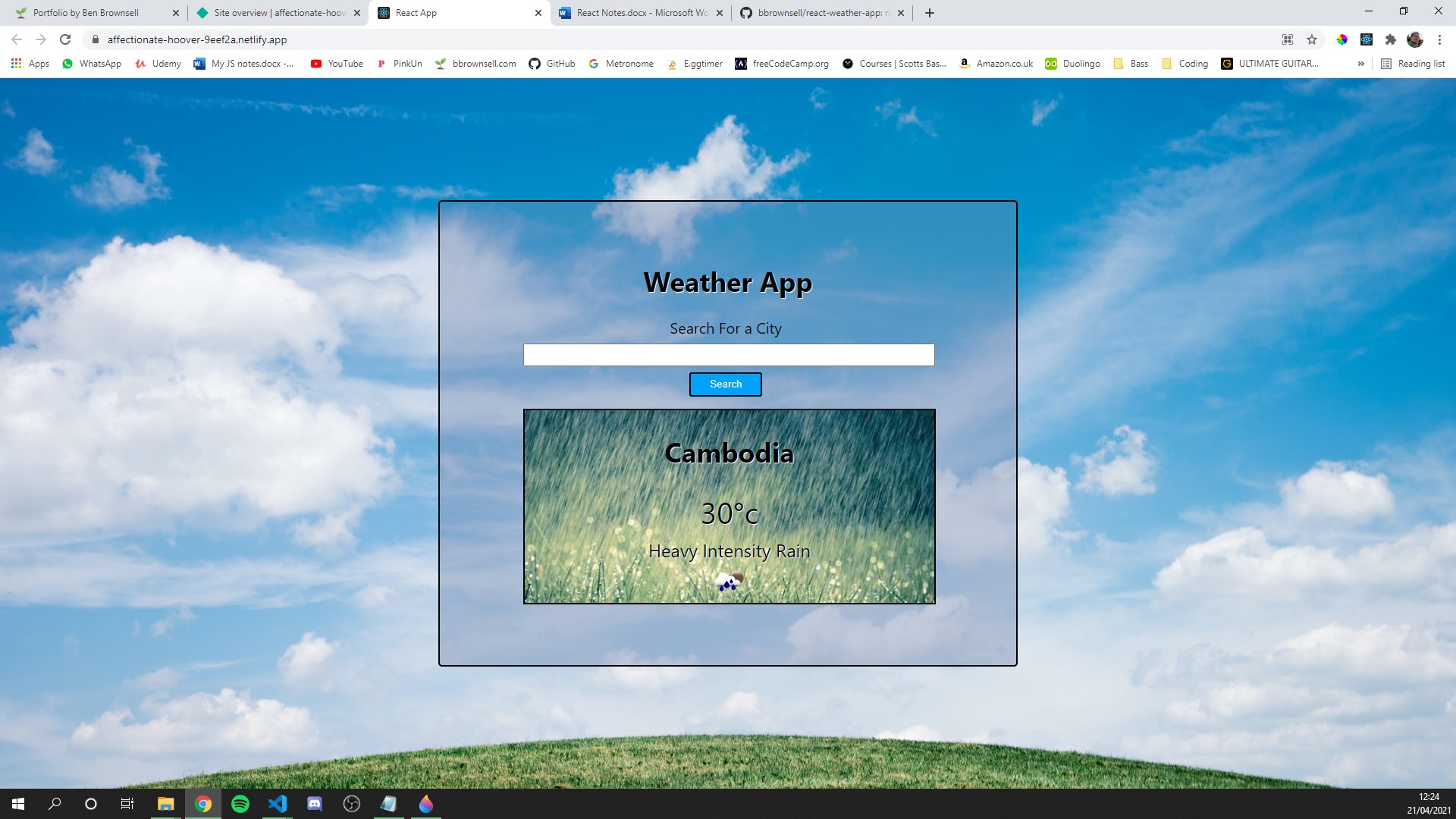This screenshot has width=1456, height=819.
Task: Open the colorful extension icon
Action: [x=1342, y=39]
